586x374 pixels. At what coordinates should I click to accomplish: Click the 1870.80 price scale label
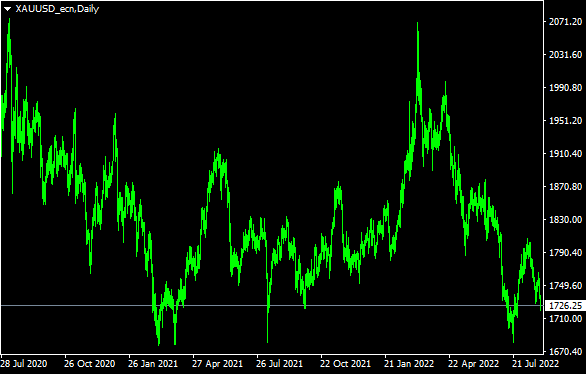(x=565, y=186)
